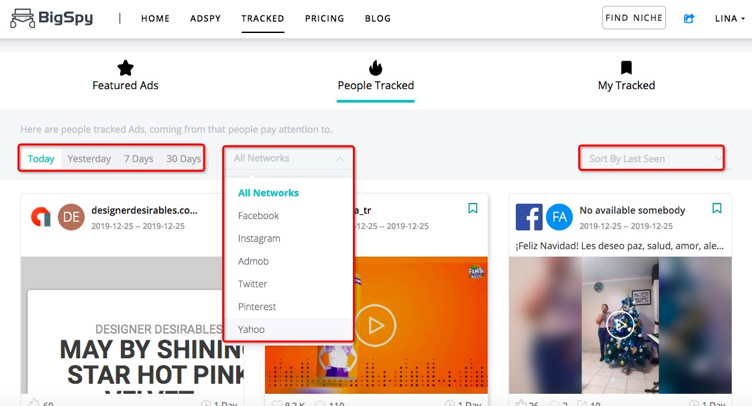Click the Featured Ads star icon
752x406 pixels.
click(125, 68)
